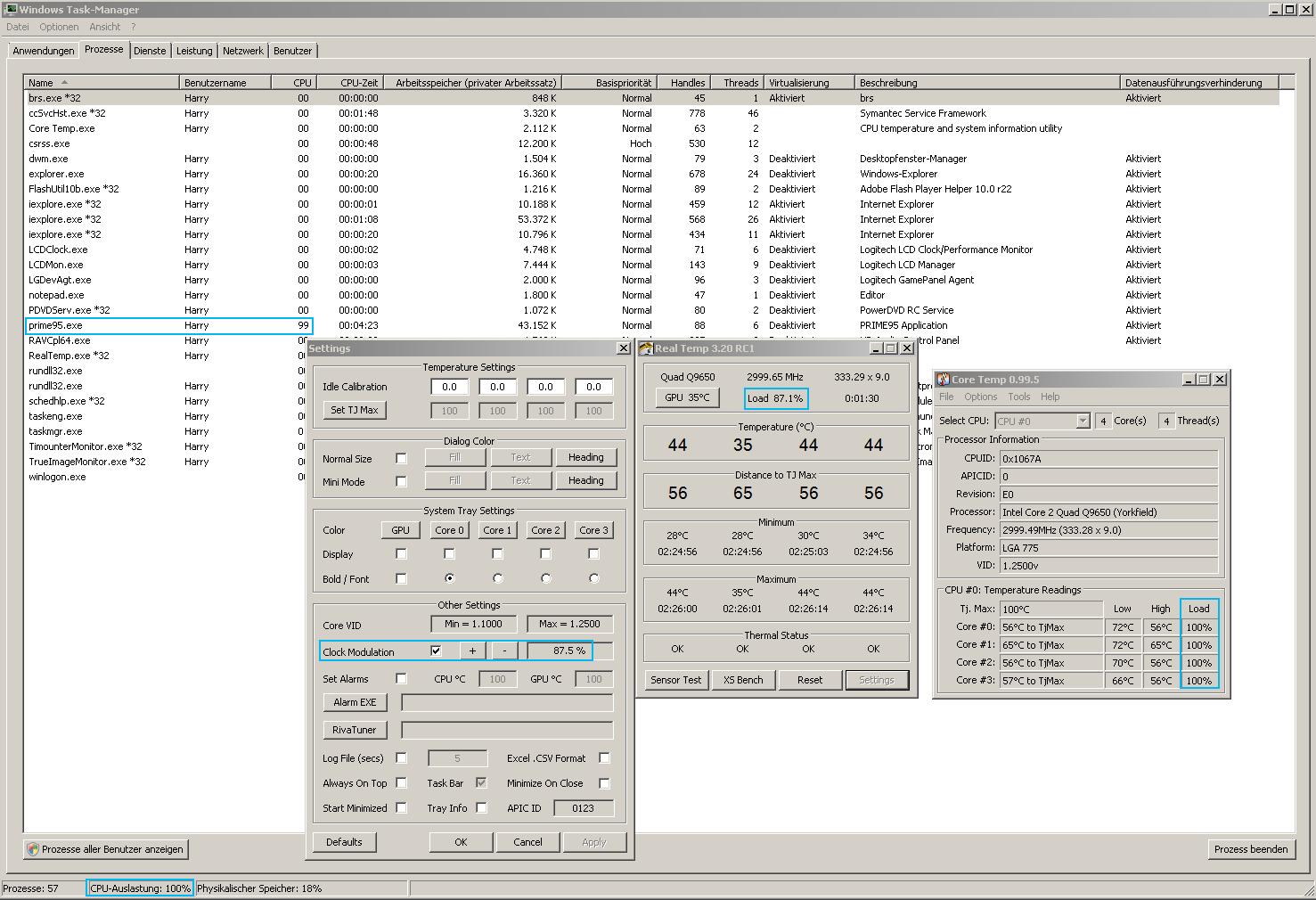Click the Max = 1.2500 Core VID button
This screenshot has height=900, width=1316.
pyautogui.click(x=570, y=624)
